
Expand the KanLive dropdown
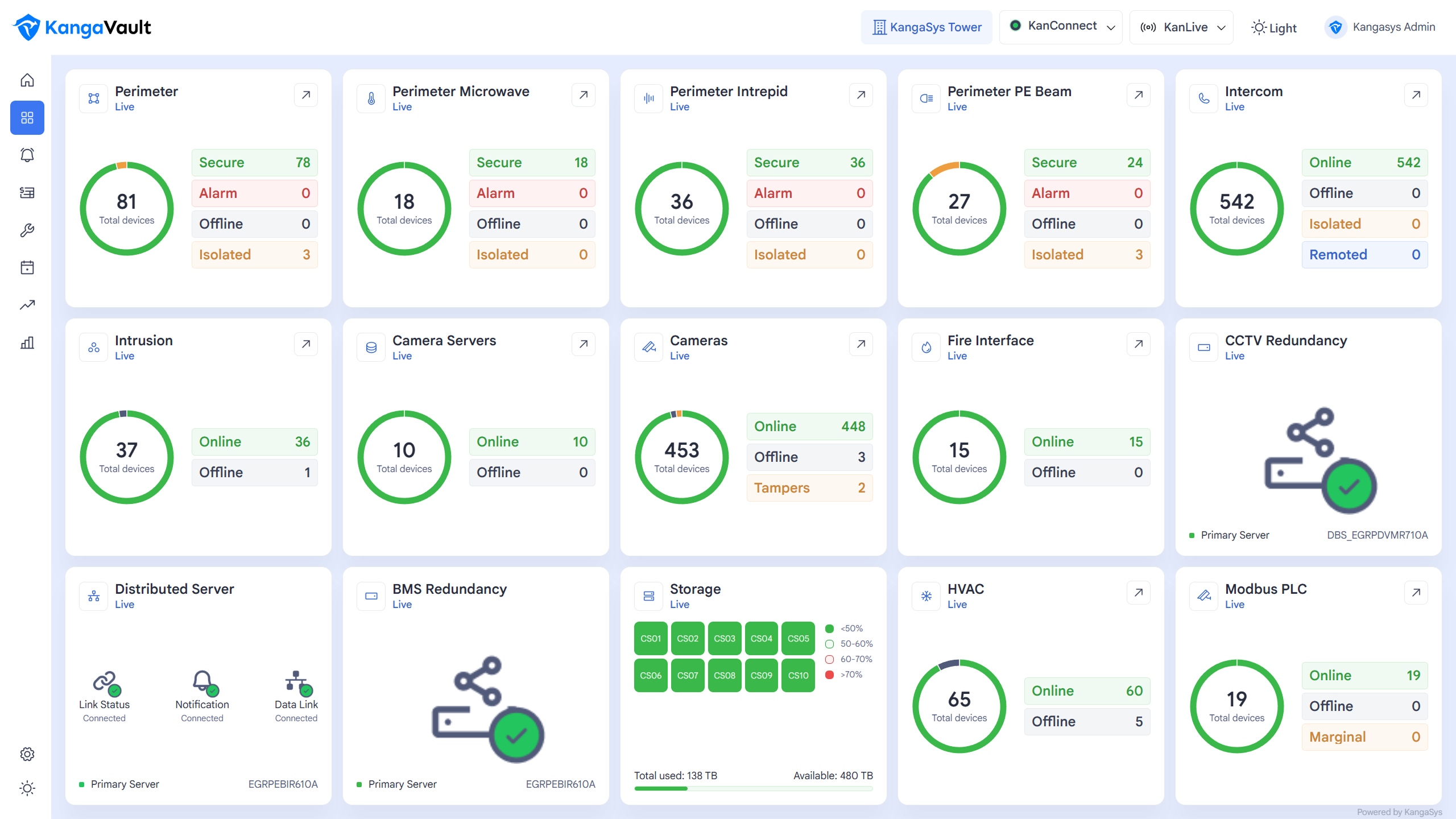click(x=1181, y=27)
